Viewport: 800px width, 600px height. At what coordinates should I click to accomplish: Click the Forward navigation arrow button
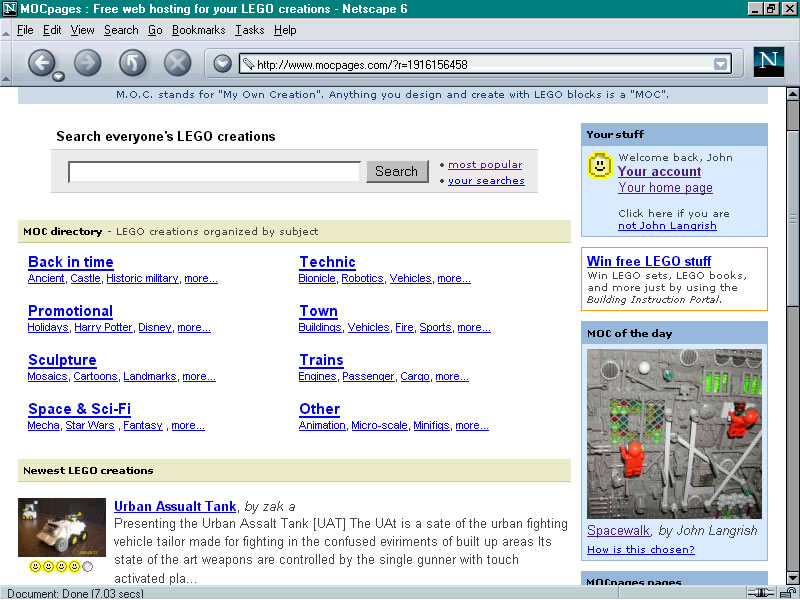pos(87,63)
